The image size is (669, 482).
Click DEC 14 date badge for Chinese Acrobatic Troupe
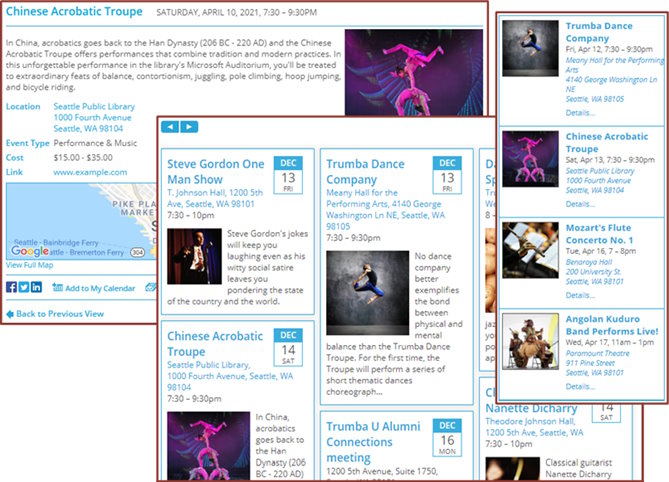coord(288,345)
